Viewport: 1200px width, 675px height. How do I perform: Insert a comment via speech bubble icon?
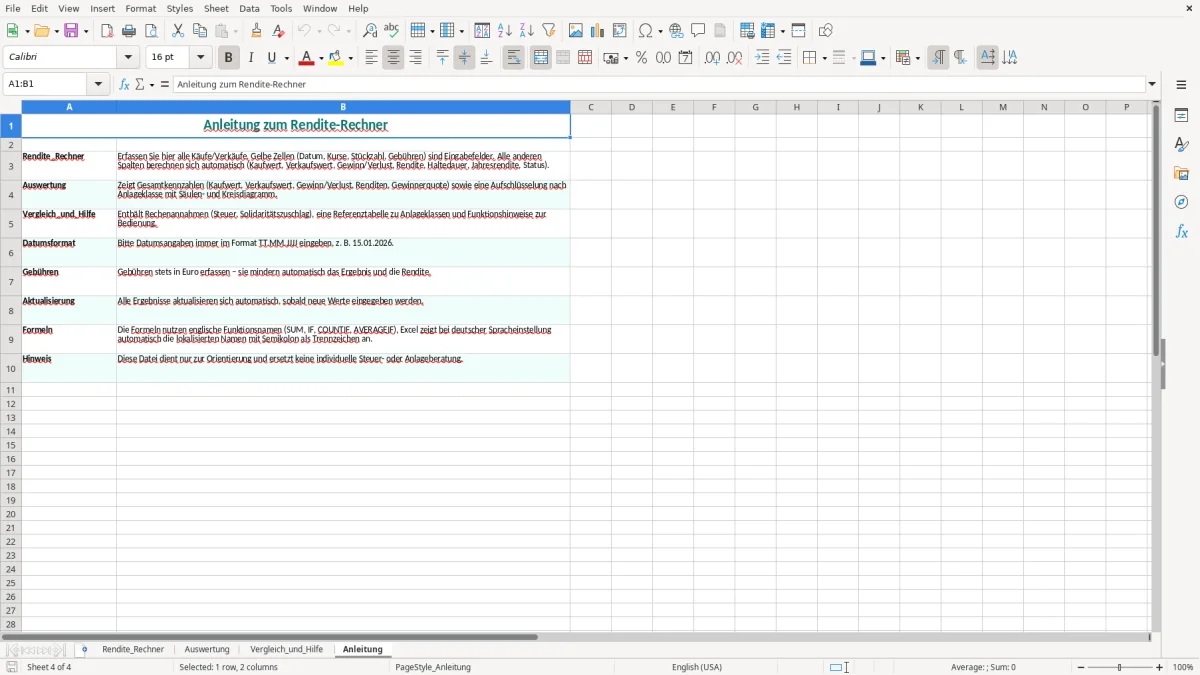698,31
